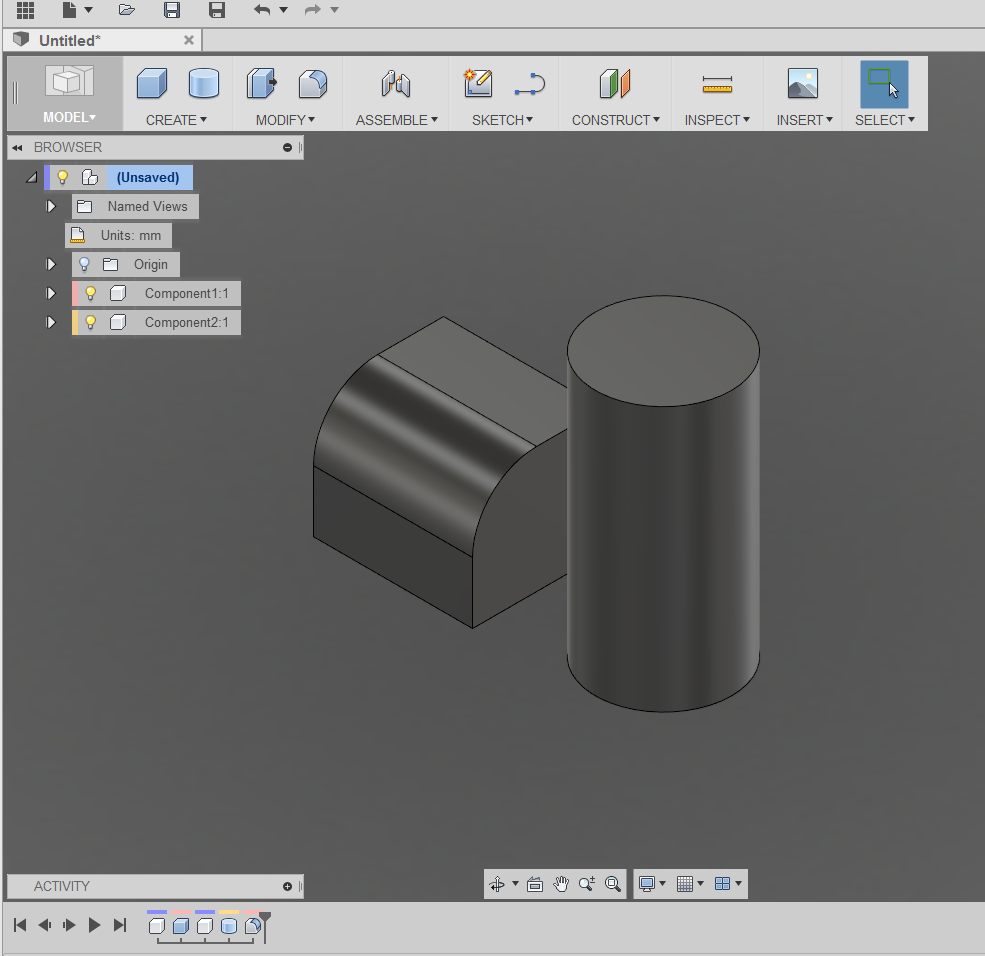985x956 pixels.
Task: Expand the Named Views tree node
Action: click(51, 207)
